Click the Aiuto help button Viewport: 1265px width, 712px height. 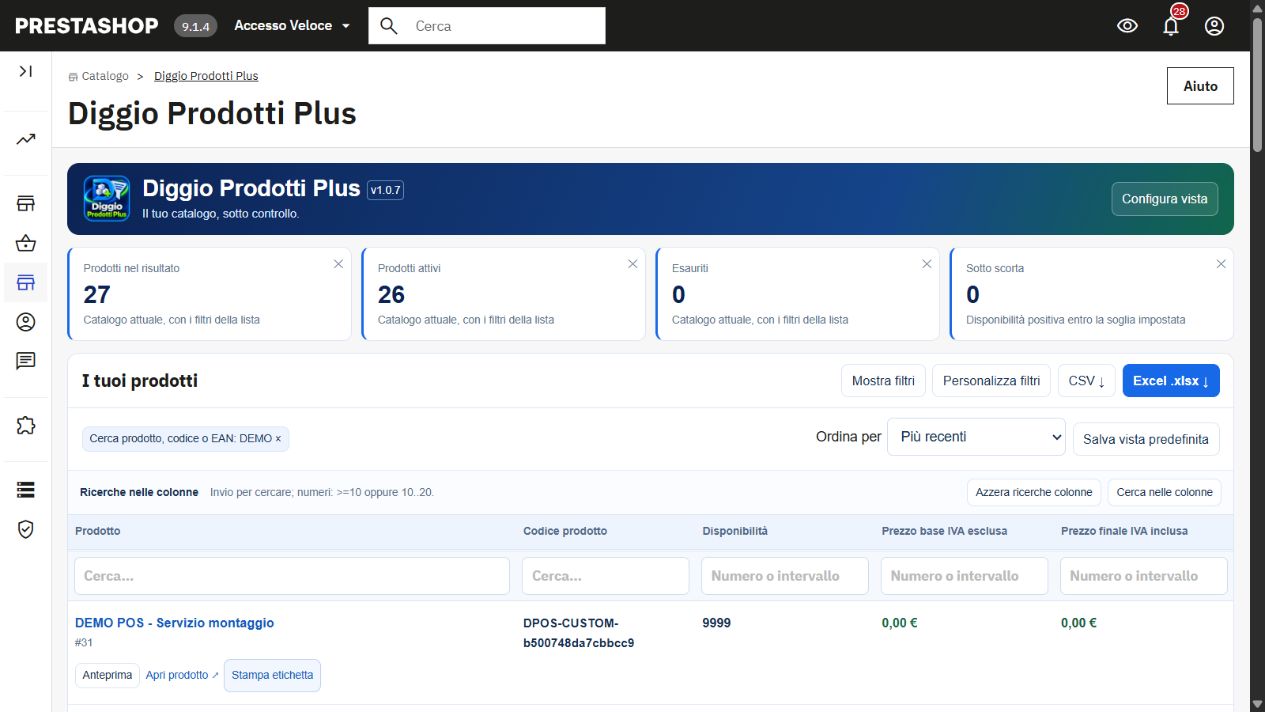pyautogui.click(x=1200, y=86)
